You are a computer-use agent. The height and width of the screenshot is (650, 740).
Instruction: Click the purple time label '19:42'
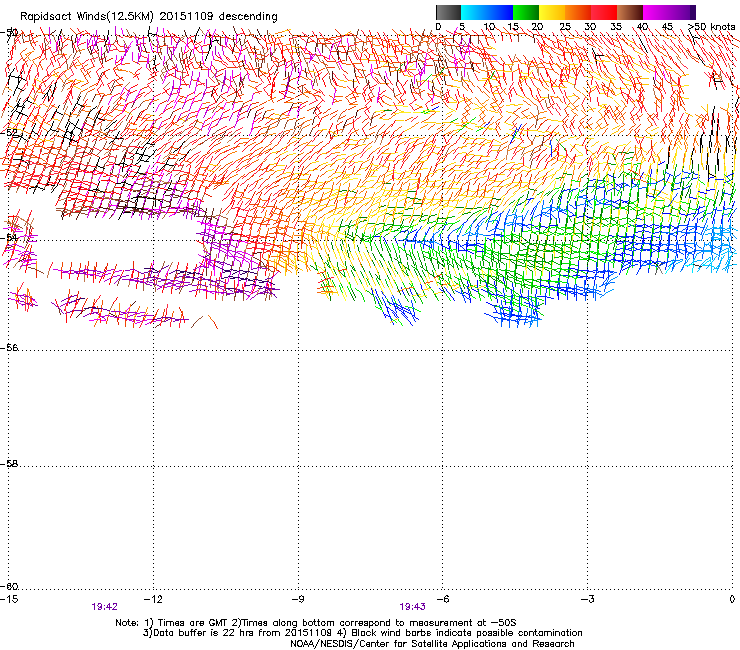click(x=104, y=607)
